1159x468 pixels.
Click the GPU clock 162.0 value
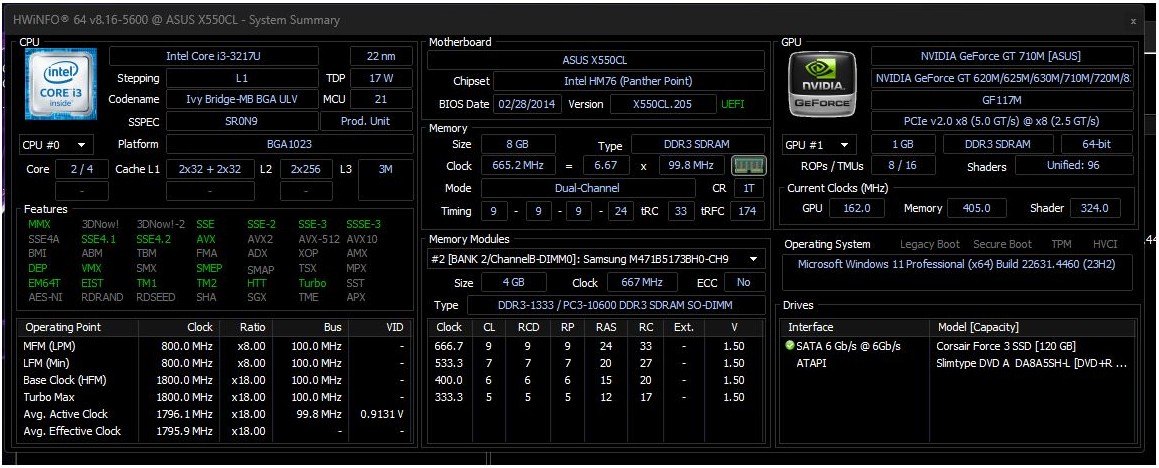pyautogui.click(x=857, y=208)
